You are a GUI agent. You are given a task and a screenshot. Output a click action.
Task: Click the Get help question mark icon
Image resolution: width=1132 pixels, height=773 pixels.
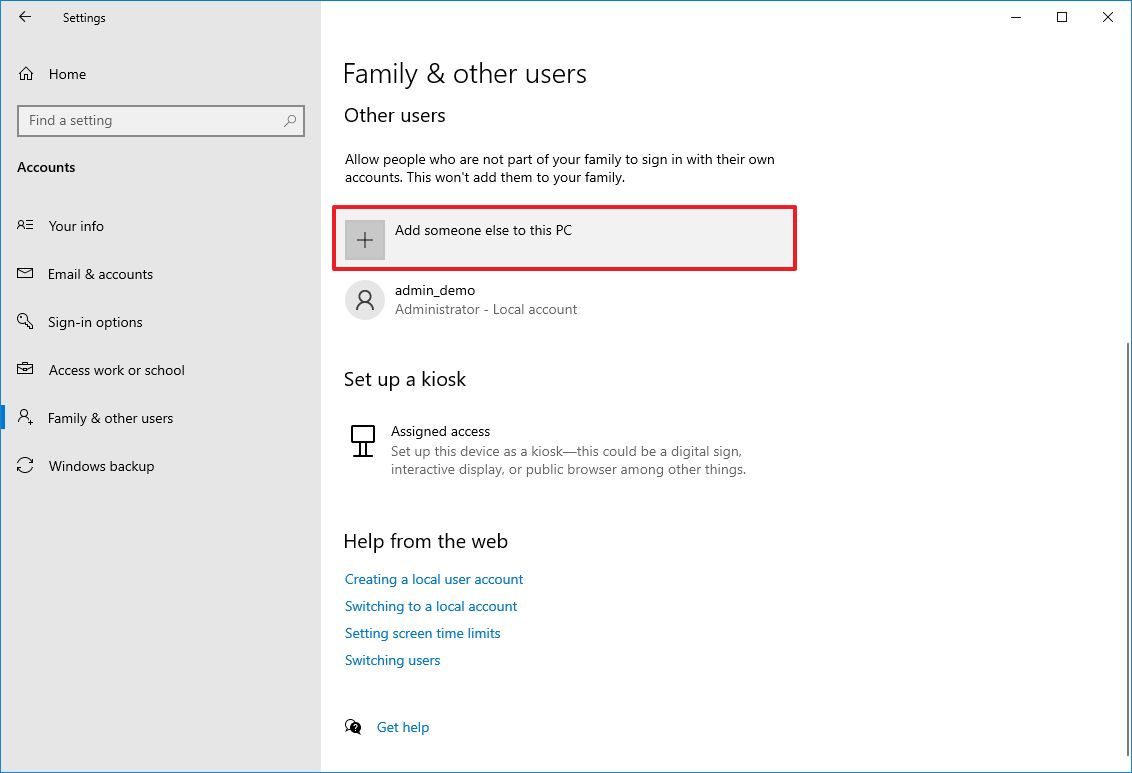pos(353,727)
